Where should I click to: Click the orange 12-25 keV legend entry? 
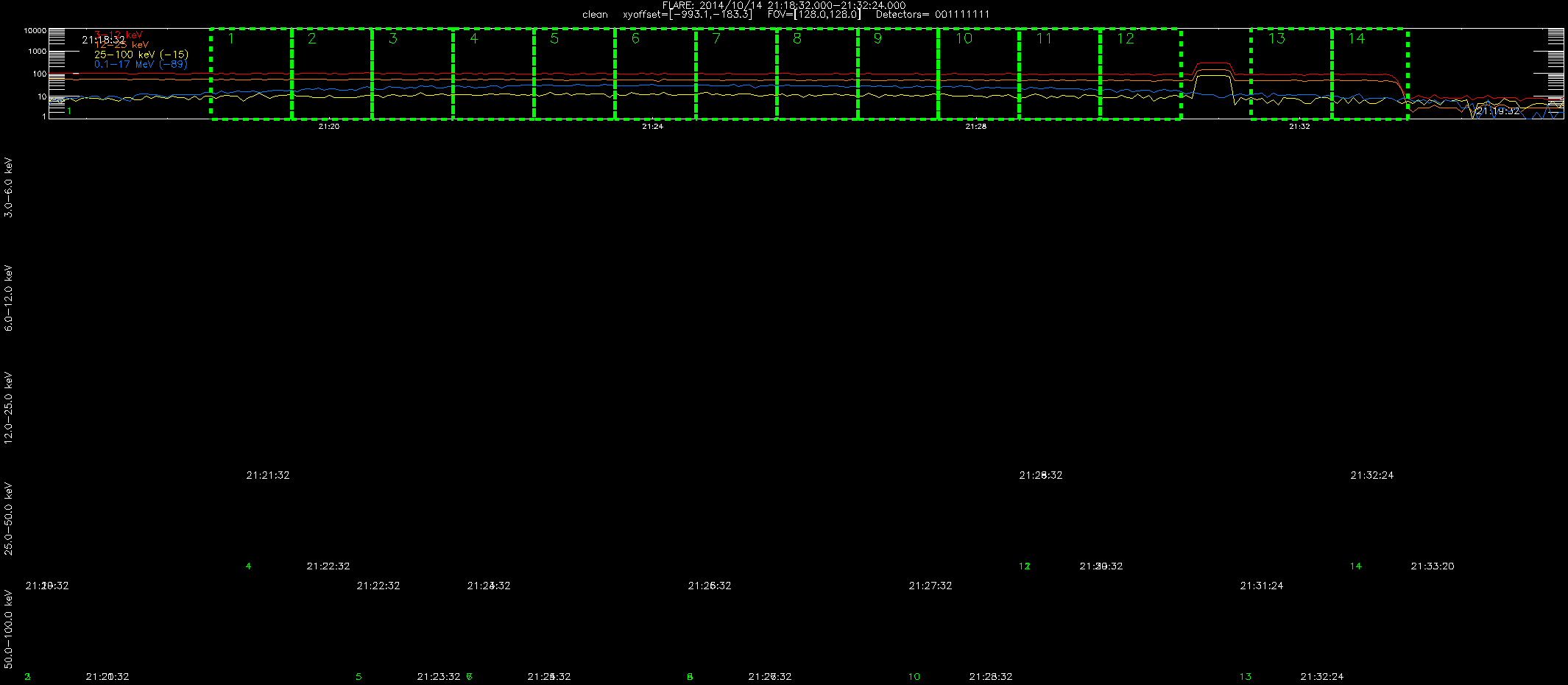pos(122,45)
